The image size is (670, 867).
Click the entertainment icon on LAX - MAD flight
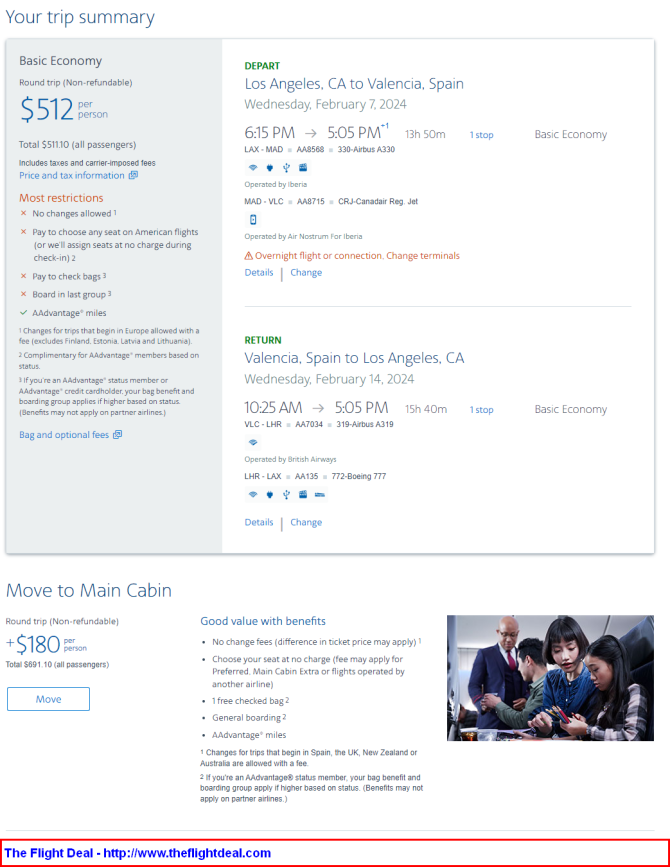tap(303, 167)
